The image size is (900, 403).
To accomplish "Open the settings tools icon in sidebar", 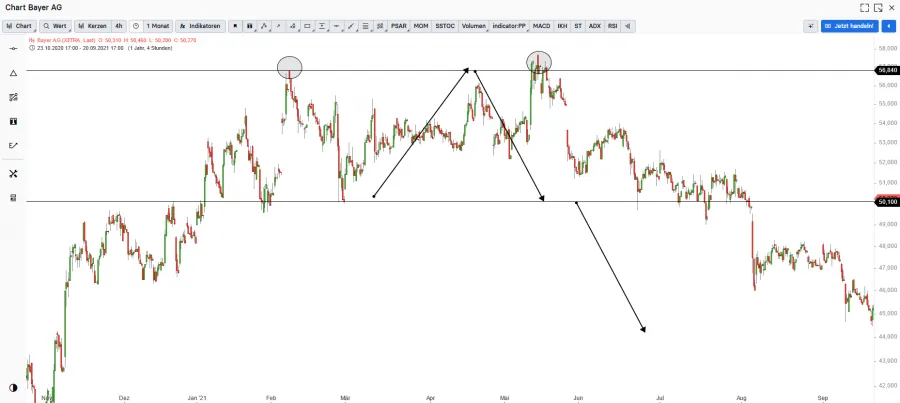I will click(13, 173).
